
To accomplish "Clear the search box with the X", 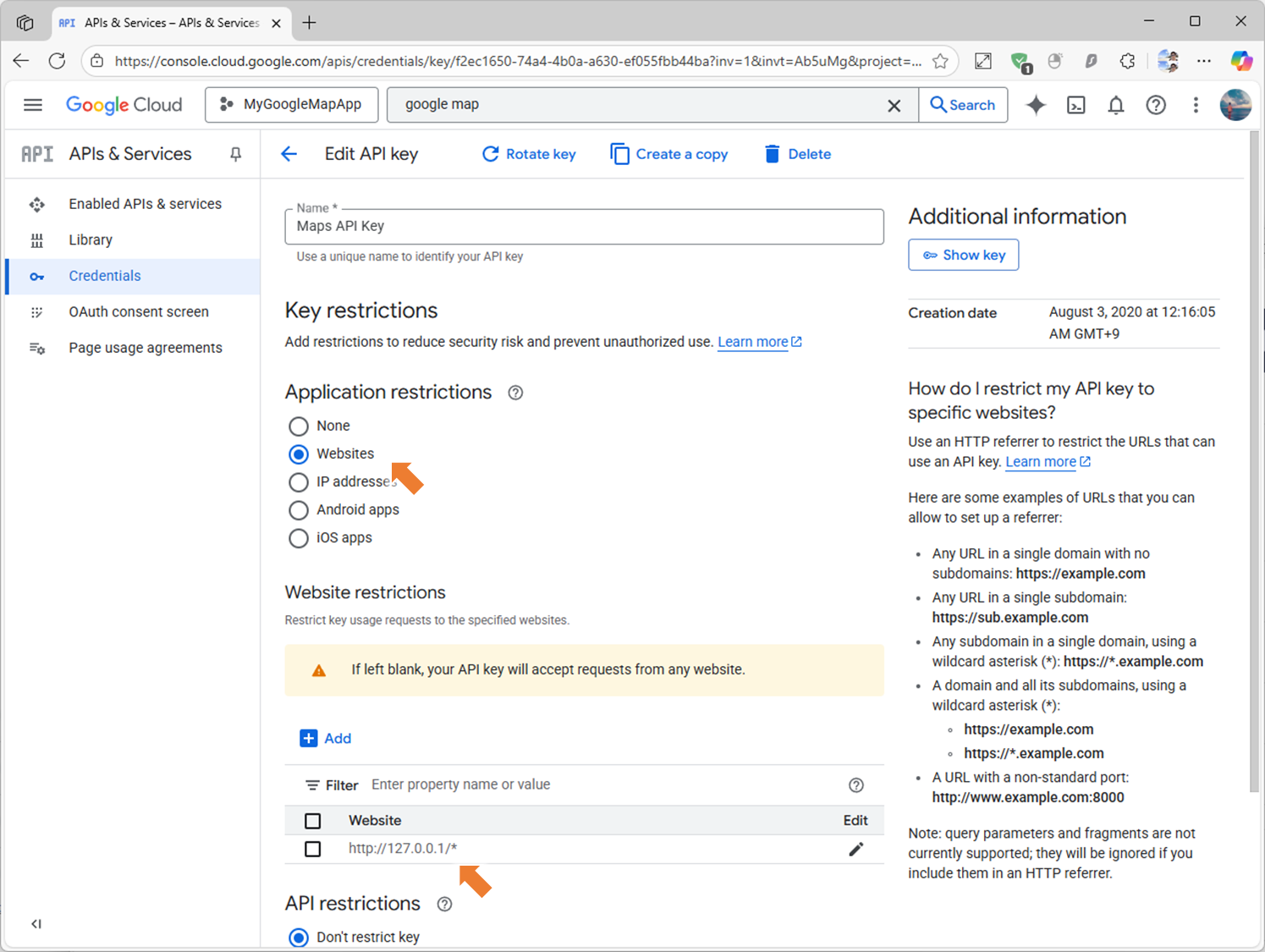I will [894, 105].
